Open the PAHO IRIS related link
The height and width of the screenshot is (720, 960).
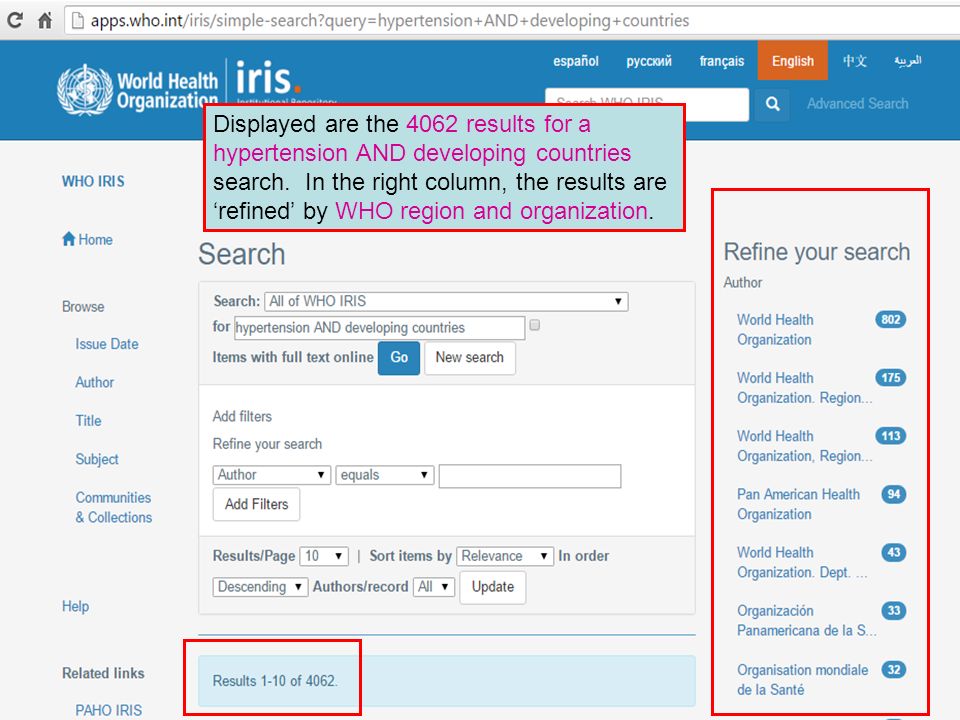[x=108, y=710]
